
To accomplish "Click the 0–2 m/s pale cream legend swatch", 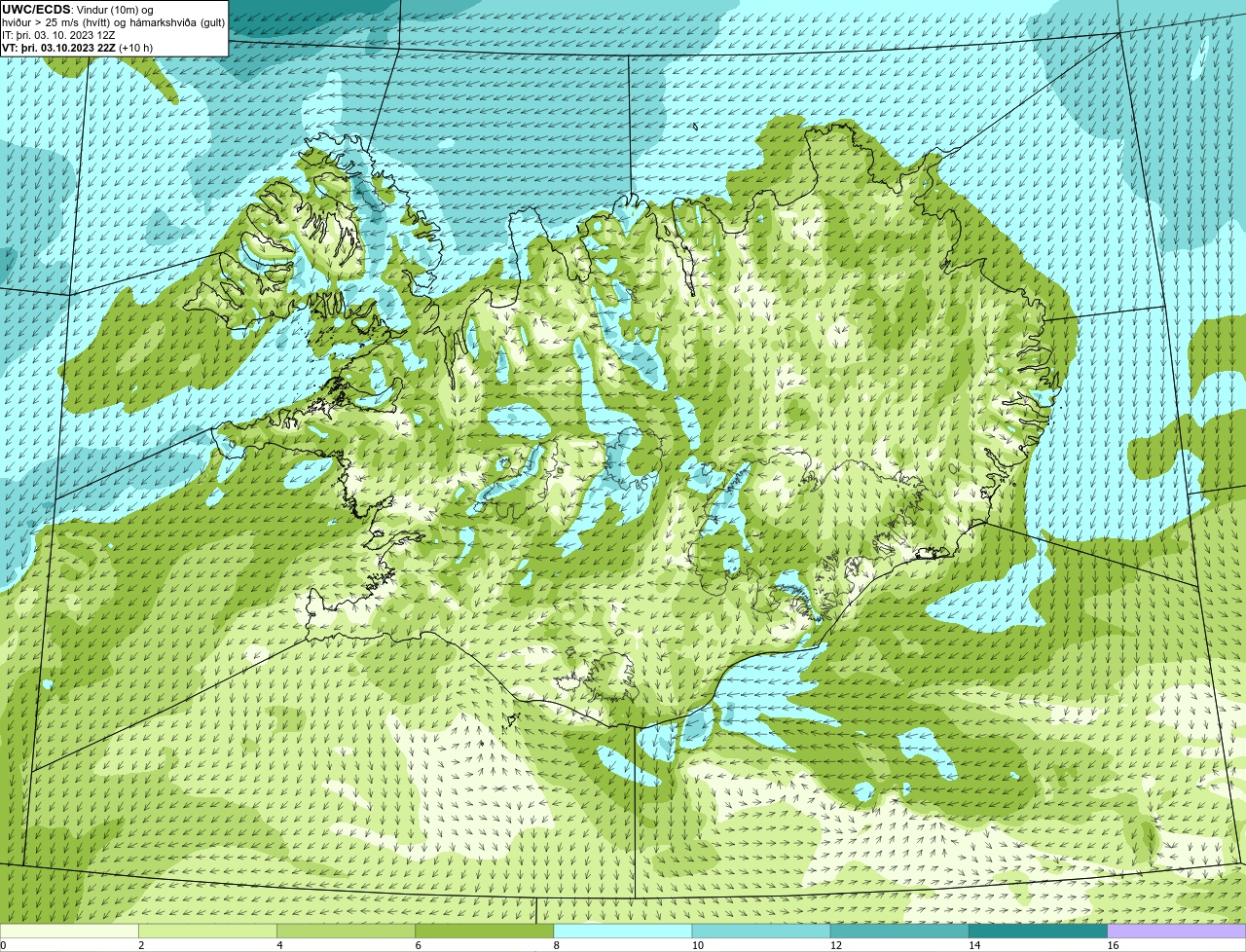I will point(69,932).
